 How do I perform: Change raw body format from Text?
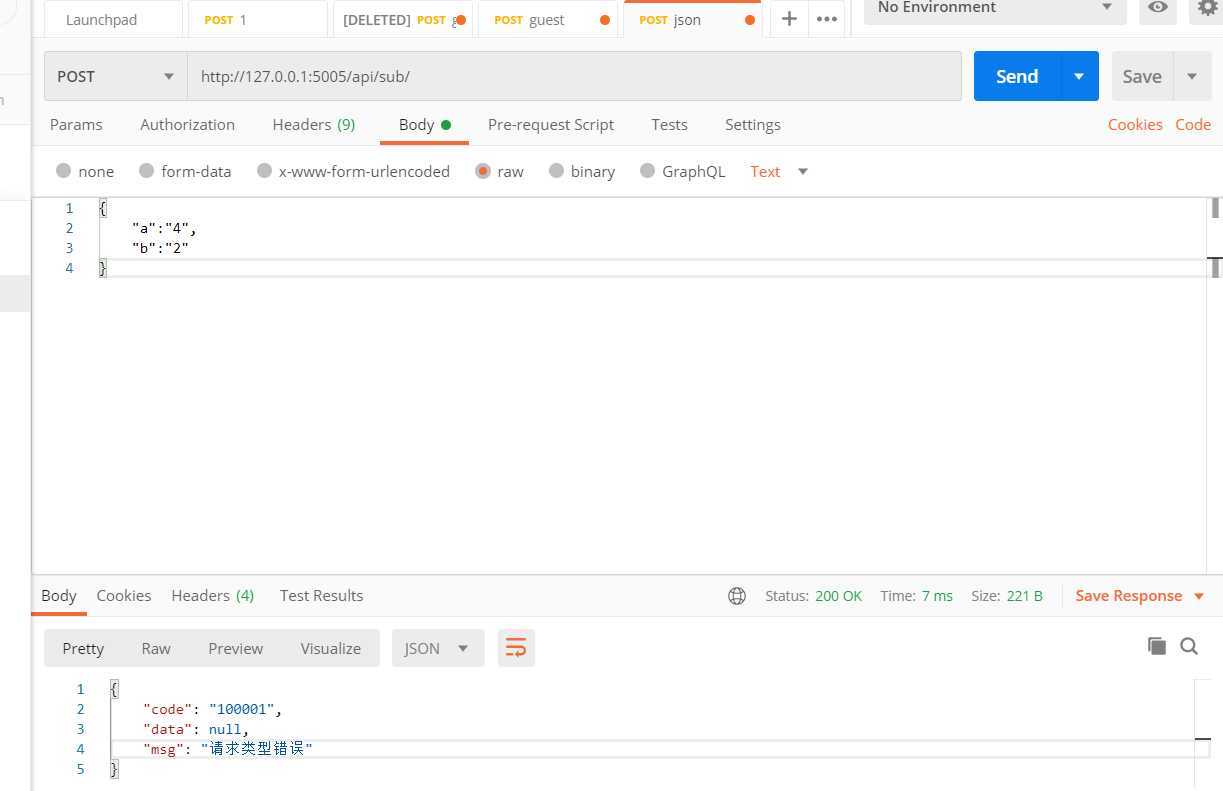[x=779, y=171]
